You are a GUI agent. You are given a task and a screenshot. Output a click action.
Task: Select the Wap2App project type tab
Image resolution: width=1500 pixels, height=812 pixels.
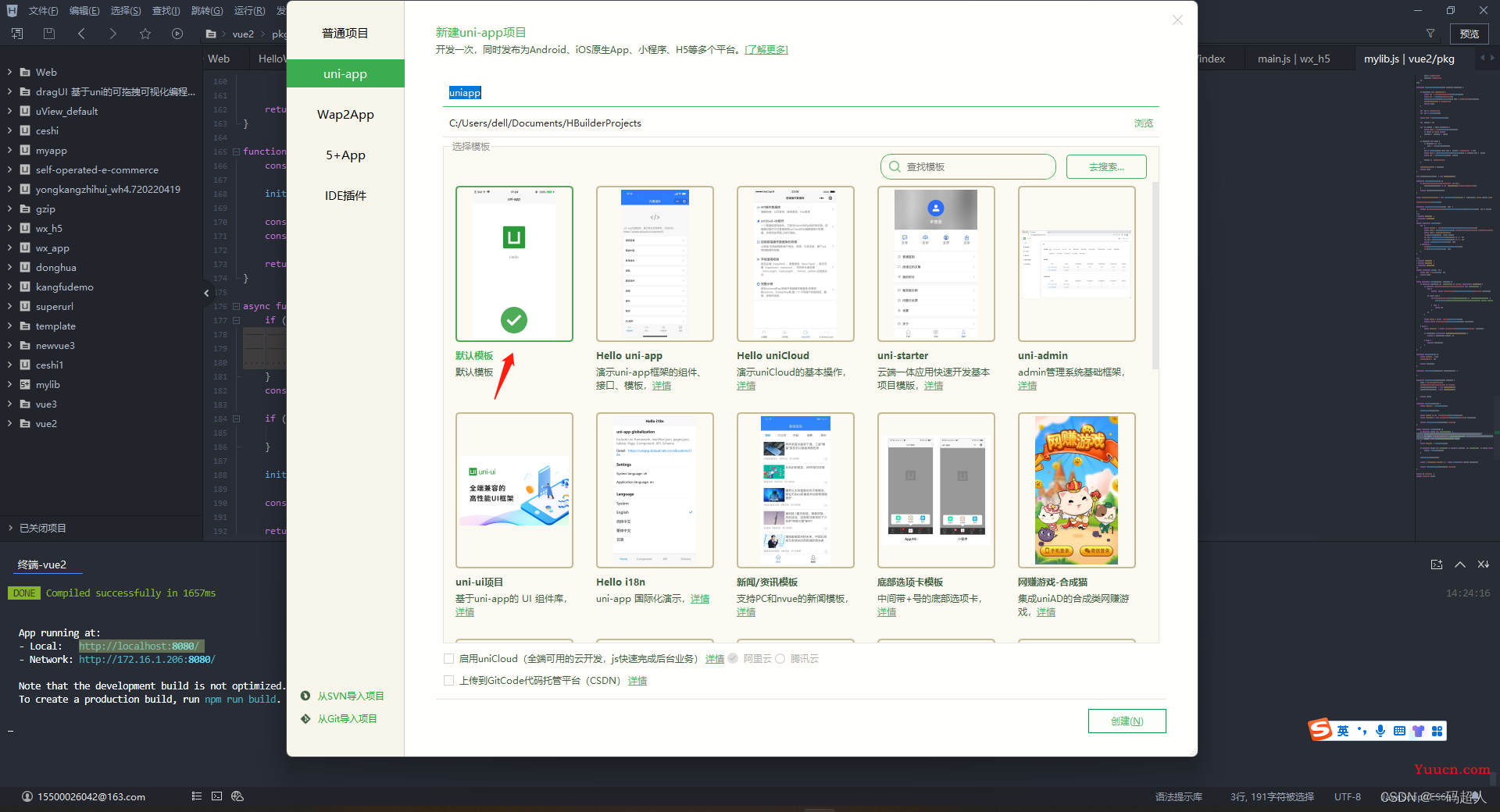point(345,114)
